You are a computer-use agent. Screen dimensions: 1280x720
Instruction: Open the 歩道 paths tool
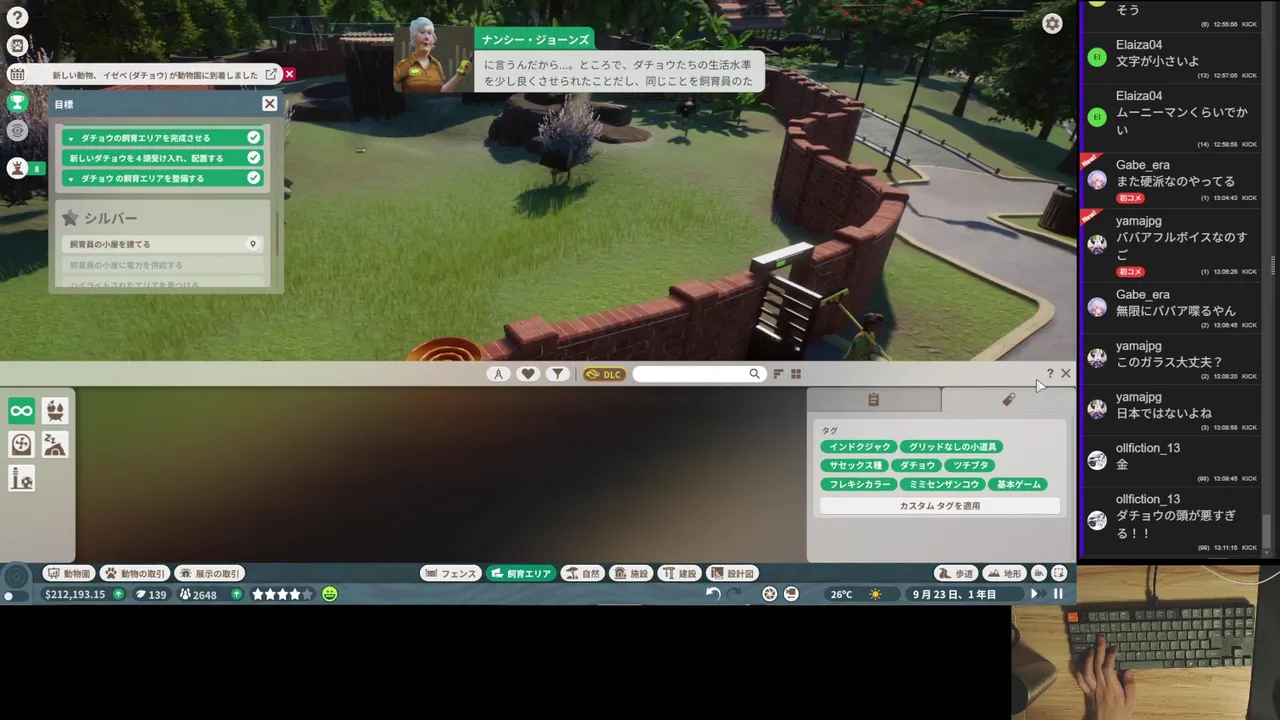coord(956,574)
